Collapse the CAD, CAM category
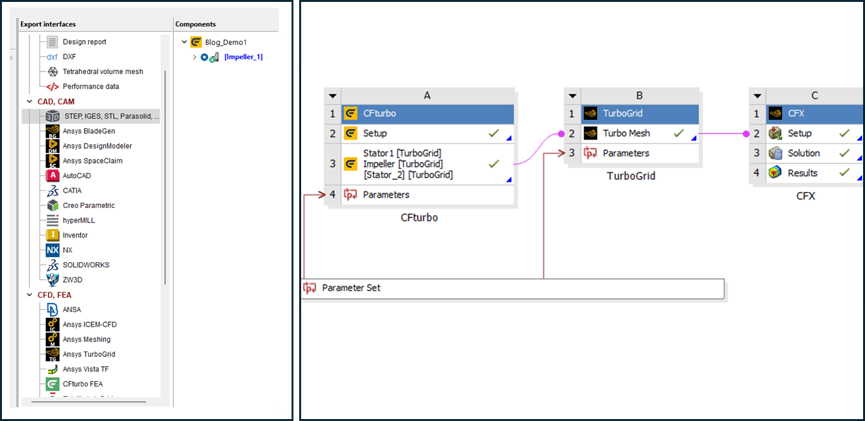Screen dimensions: 865x421 29,102
